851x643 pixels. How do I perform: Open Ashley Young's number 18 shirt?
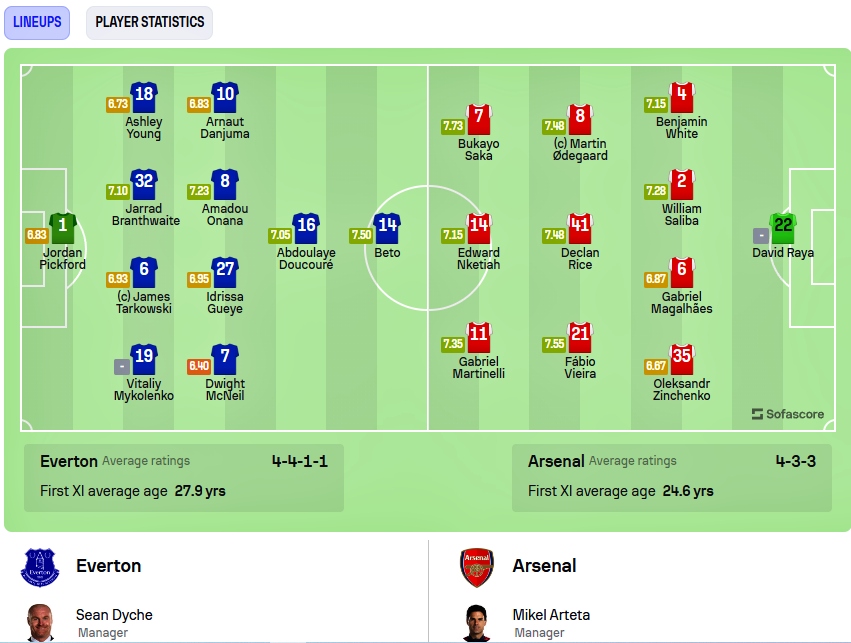(x=144, y=98)
